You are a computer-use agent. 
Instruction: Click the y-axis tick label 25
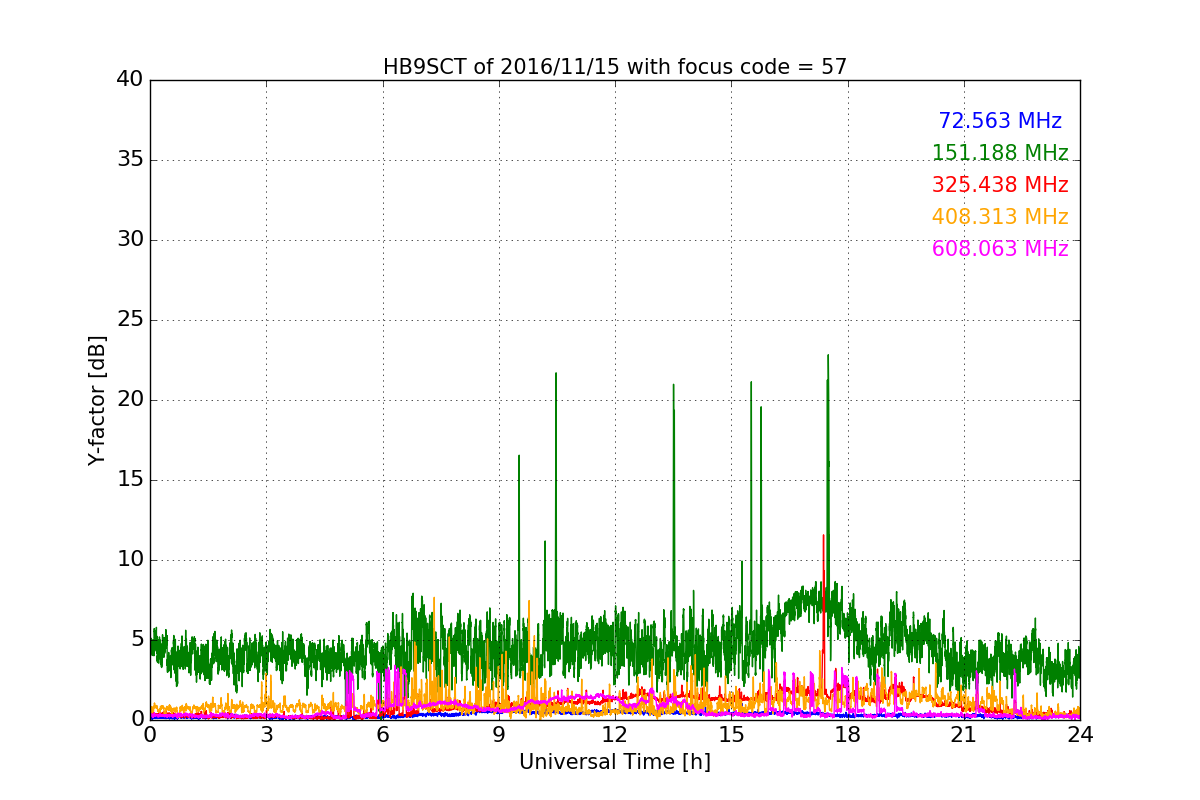pyautogui.click(x=129, y=320)
